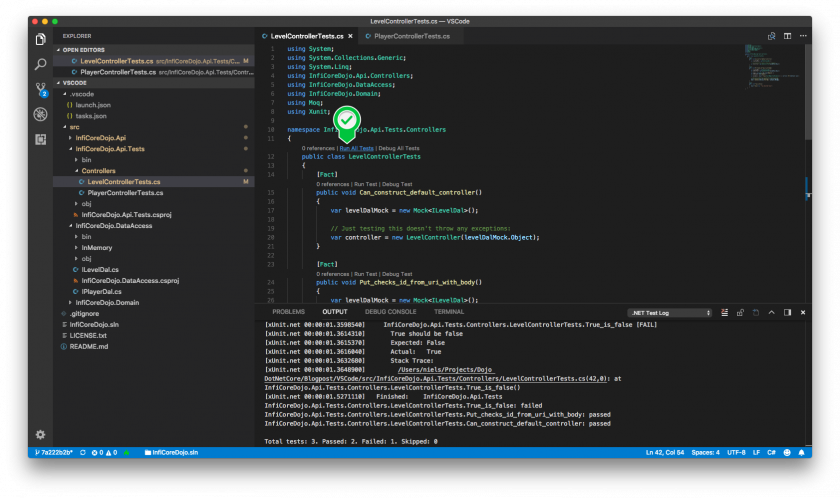Collapse the VSCODE folder section
Image resolution: width=840 pixels, height=498 pixels.
coord(153,83)
